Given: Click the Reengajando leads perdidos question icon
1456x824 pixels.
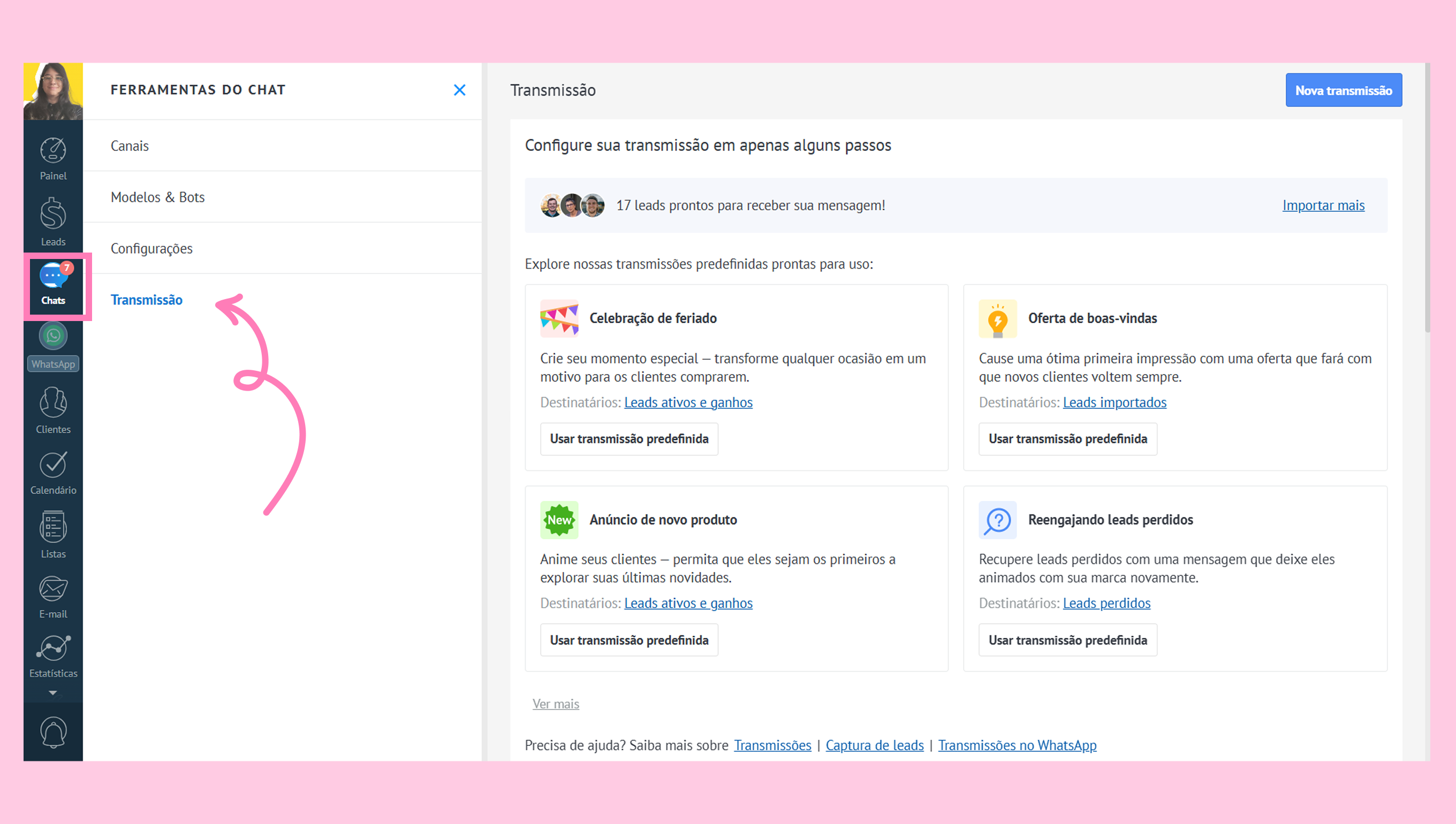Looking at the screenshot, I should [x=997, y=520].
